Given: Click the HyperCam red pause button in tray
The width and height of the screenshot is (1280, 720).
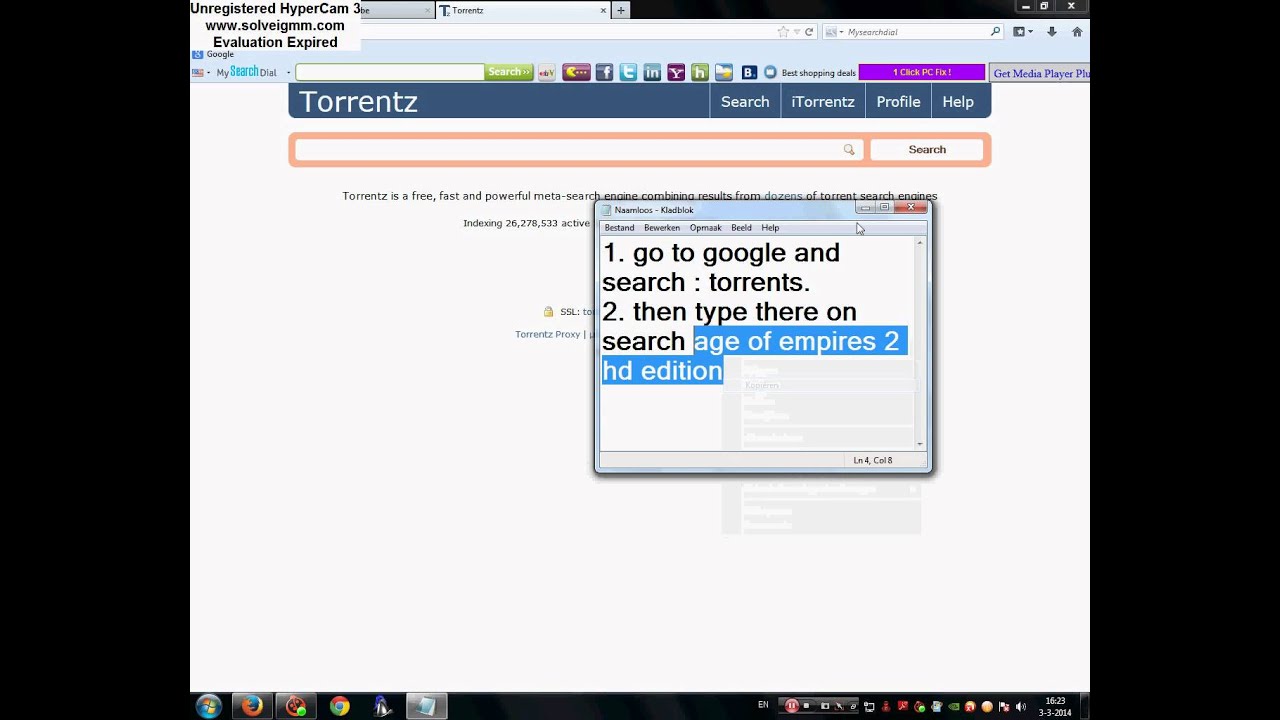Looking at the screenshot, I should 792,705.
